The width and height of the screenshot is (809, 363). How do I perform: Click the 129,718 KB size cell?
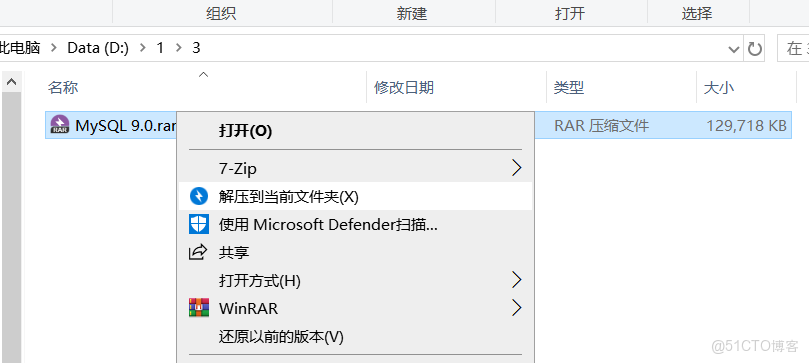pyautogui.click(x=746, y=125)
